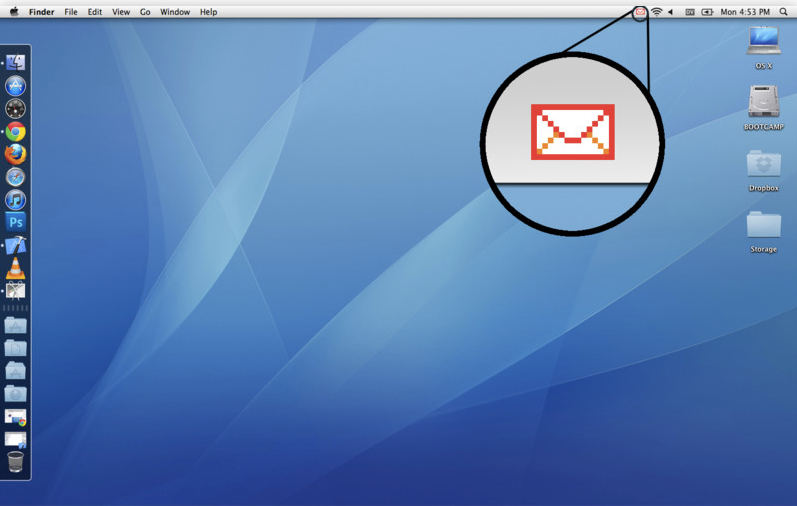Image resolution: width=797 pixels, height=506 pixels.
Task: Open Safari from the dock
Action: tap(15, 177)
